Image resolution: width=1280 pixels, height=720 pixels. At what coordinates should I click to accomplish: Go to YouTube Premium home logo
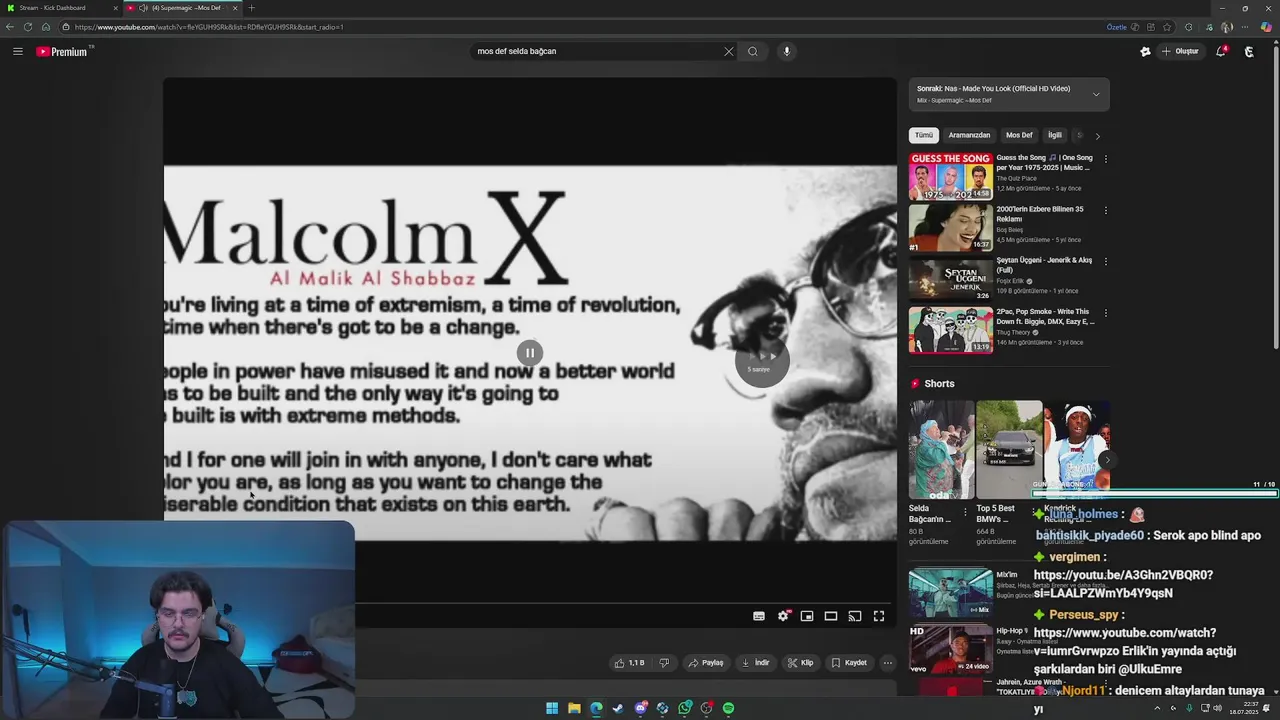click(64, 51)
